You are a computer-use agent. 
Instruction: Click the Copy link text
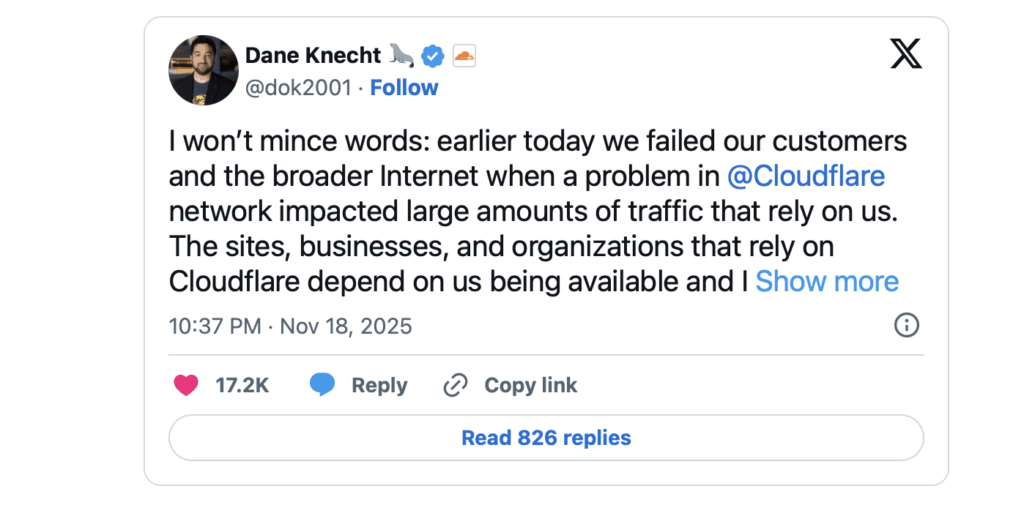coord(530,385)
